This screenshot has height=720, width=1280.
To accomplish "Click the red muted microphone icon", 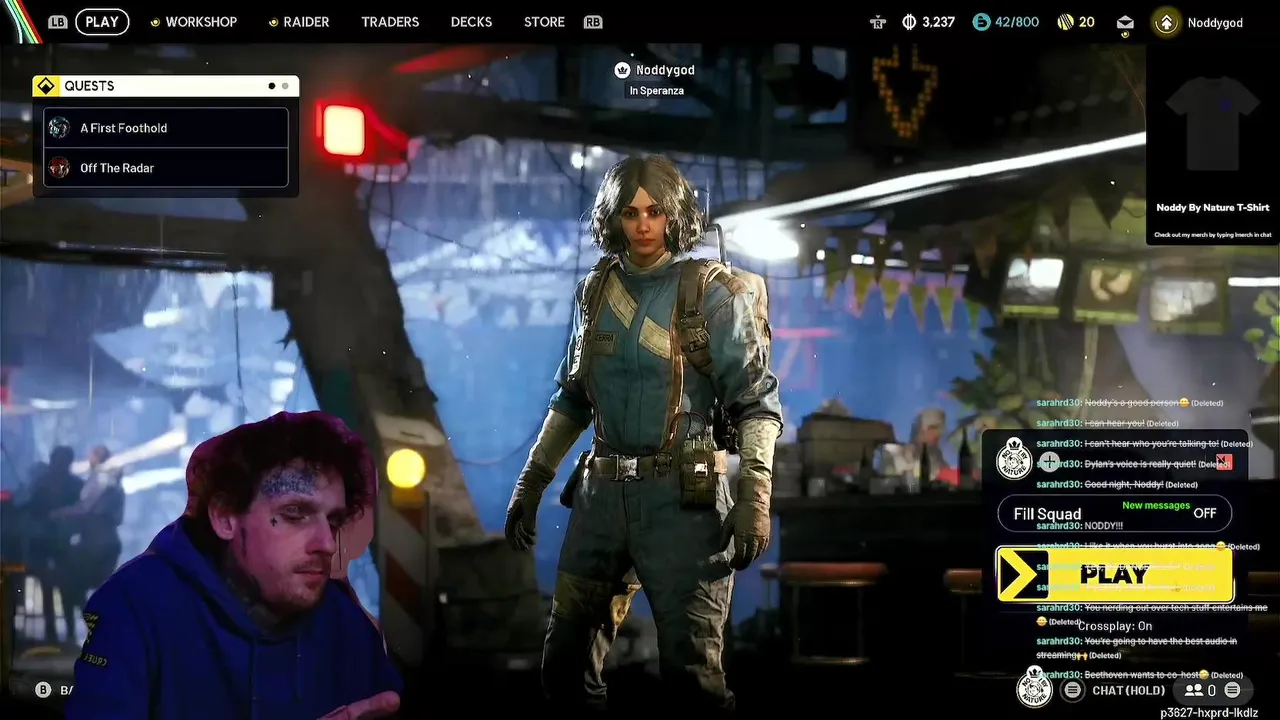I will 1224,462.
